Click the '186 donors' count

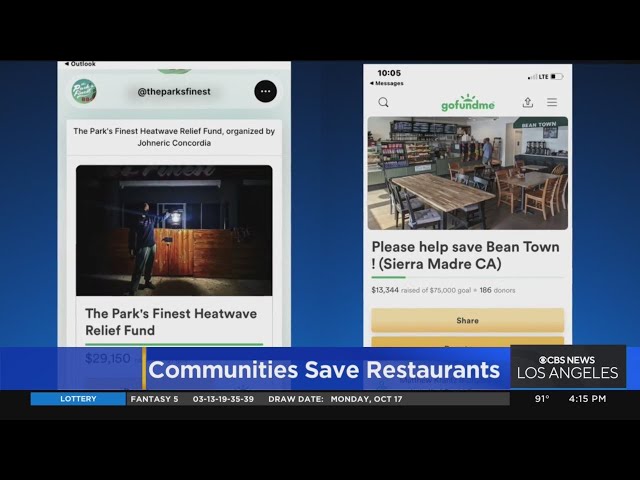coord(497,290)
